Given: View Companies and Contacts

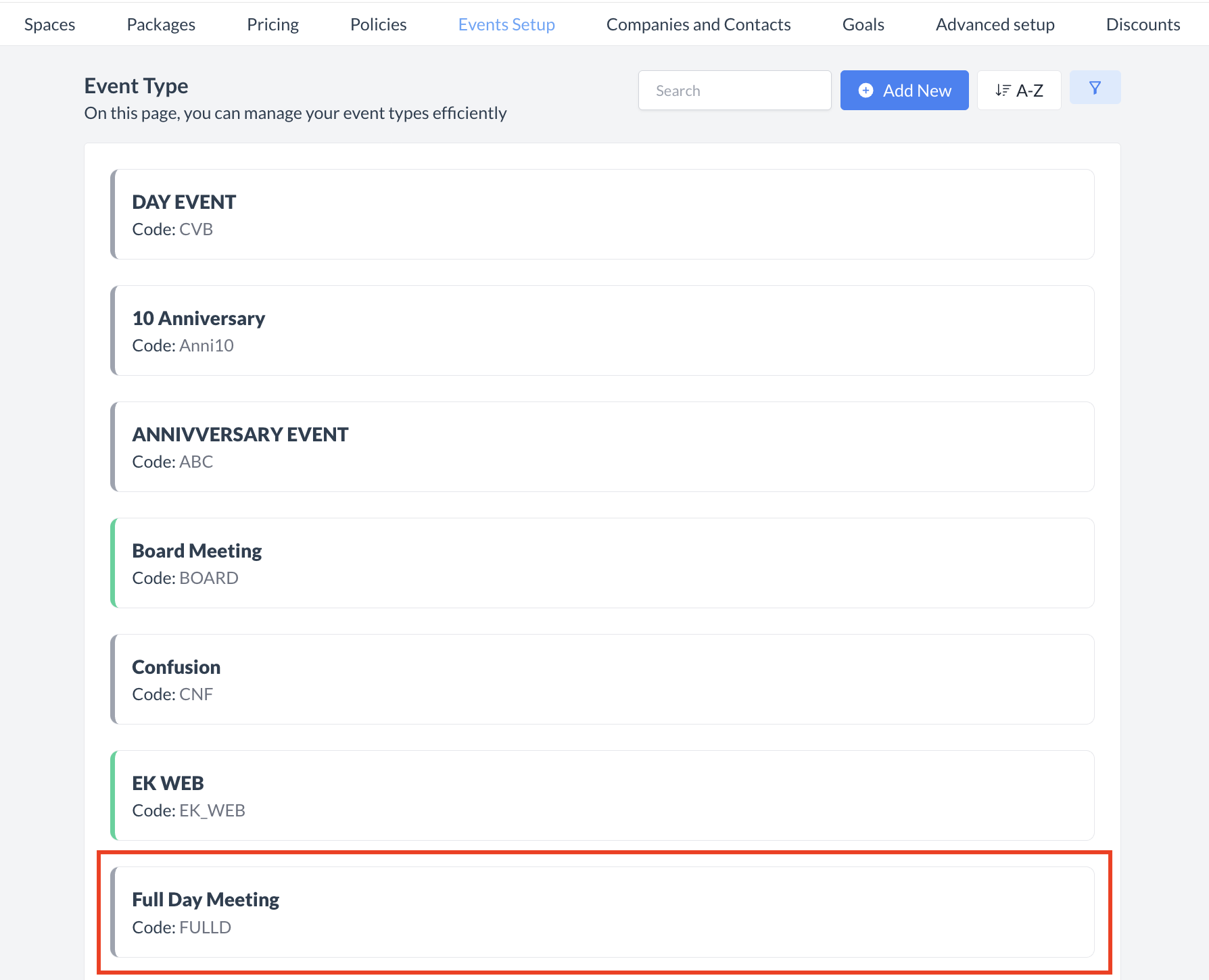Looking at the screenshot, I should [698, 24].
